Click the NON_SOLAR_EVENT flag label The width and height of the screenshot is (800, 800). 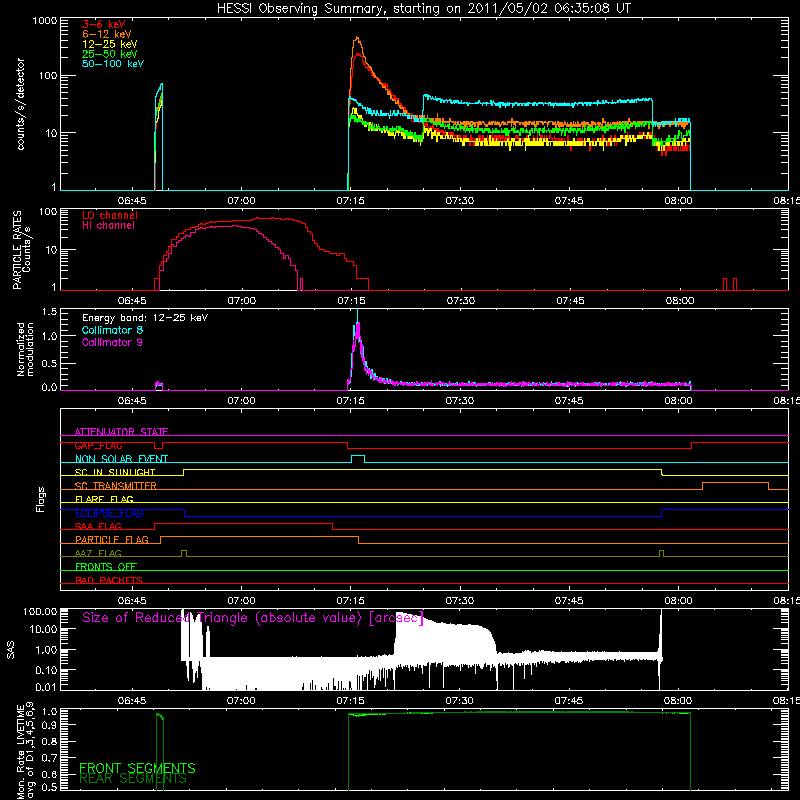121,459
